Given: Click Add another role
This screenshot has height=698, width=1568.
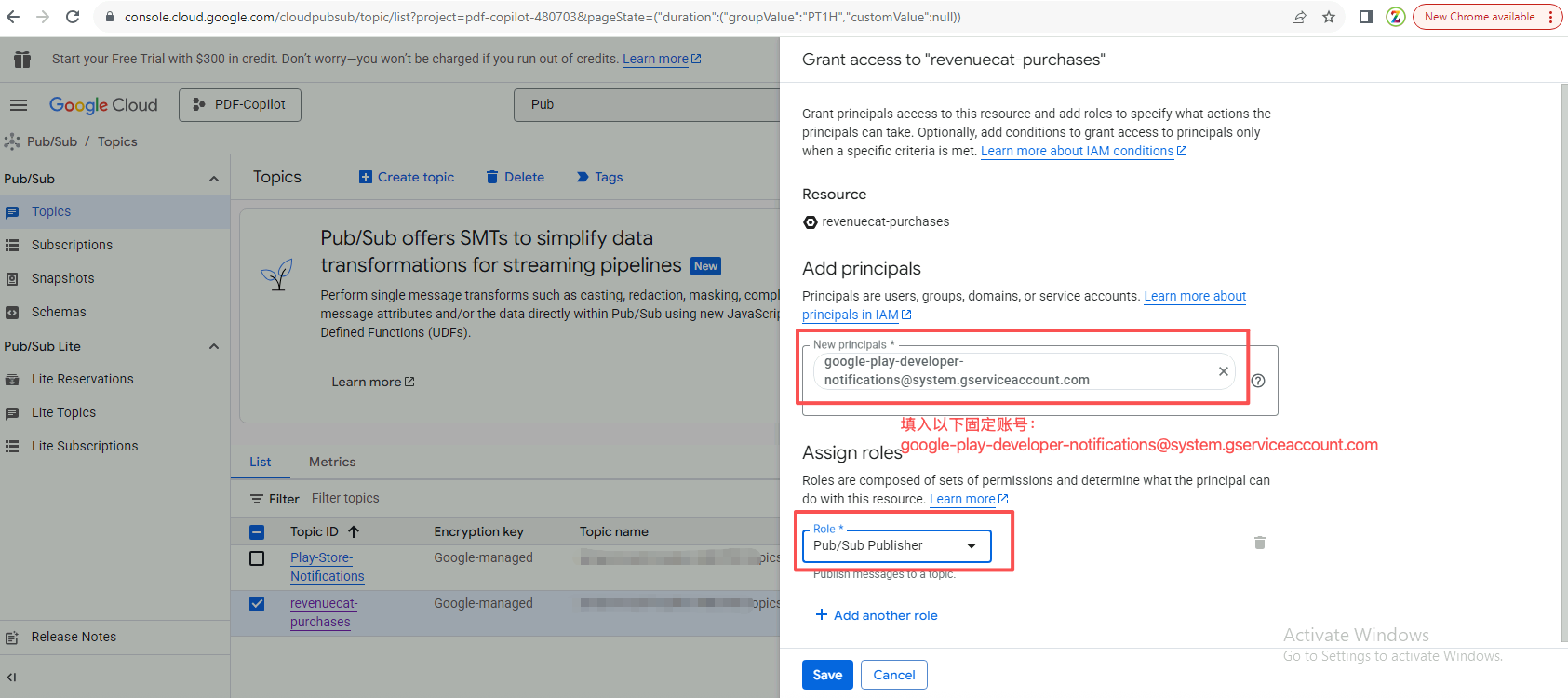Looking at the screenshot, I should coord(877,615).
